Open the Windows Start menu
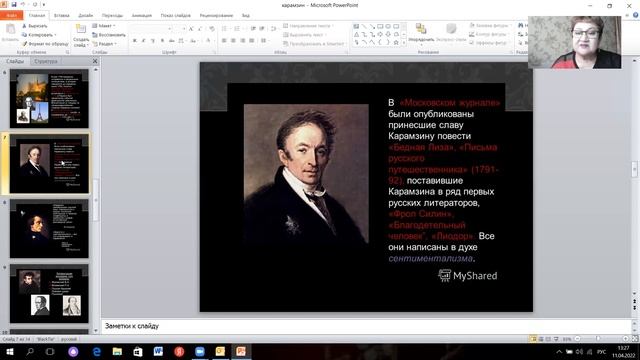The image size is (640, 360). (10, 351)
